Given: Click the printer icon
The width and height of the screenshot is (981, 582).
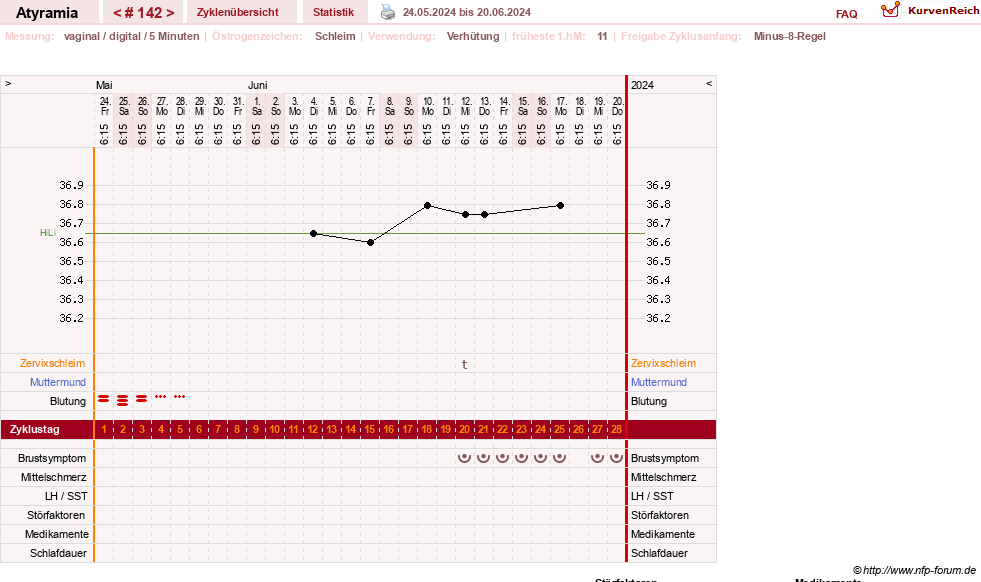Looking at the screenshot, I should [x=388, y=12].
